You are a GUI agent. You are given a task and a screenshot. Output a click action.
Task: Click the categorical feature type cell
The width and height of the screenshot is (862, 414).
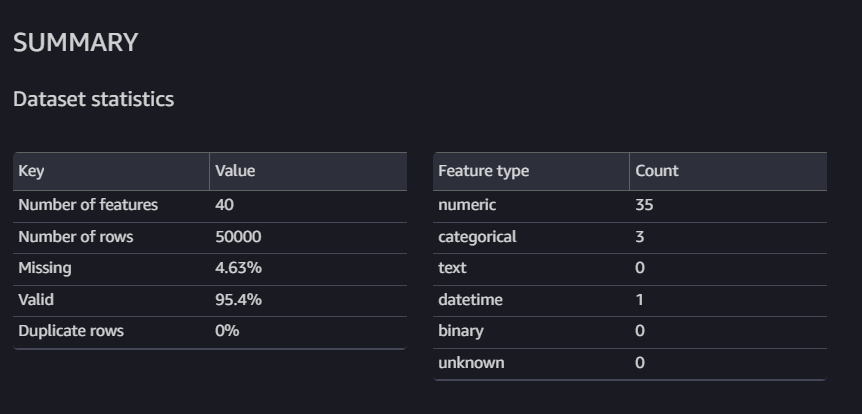[477, 237]
